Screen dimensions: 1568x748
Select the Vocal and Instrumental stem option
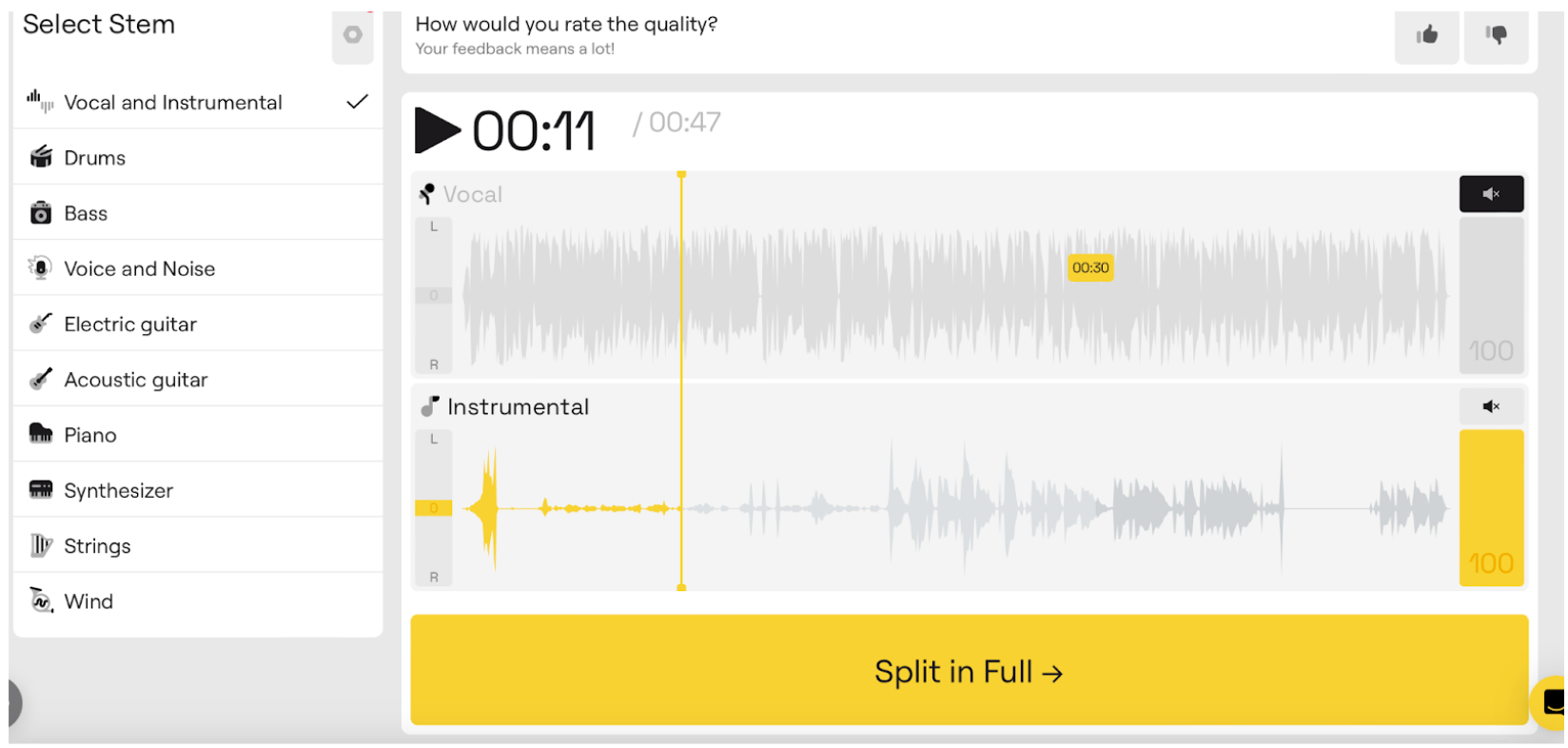tap(173, 103)
